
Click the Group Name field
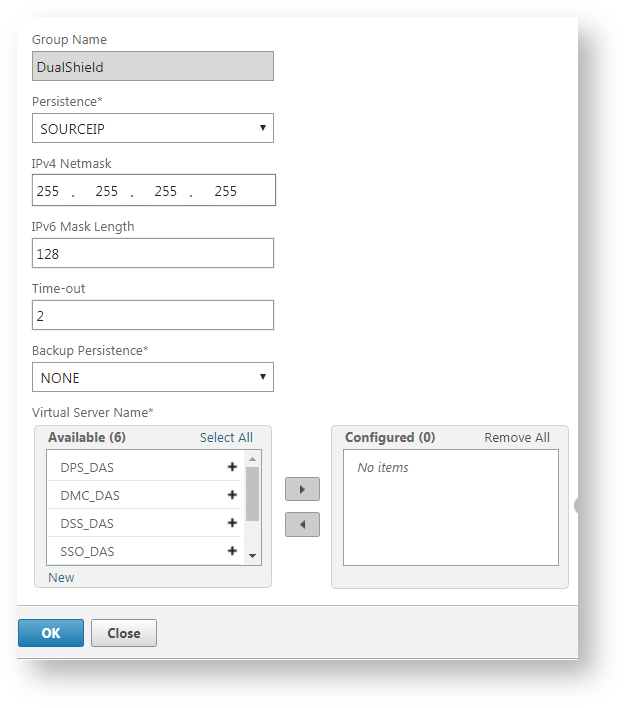[153, 66]
